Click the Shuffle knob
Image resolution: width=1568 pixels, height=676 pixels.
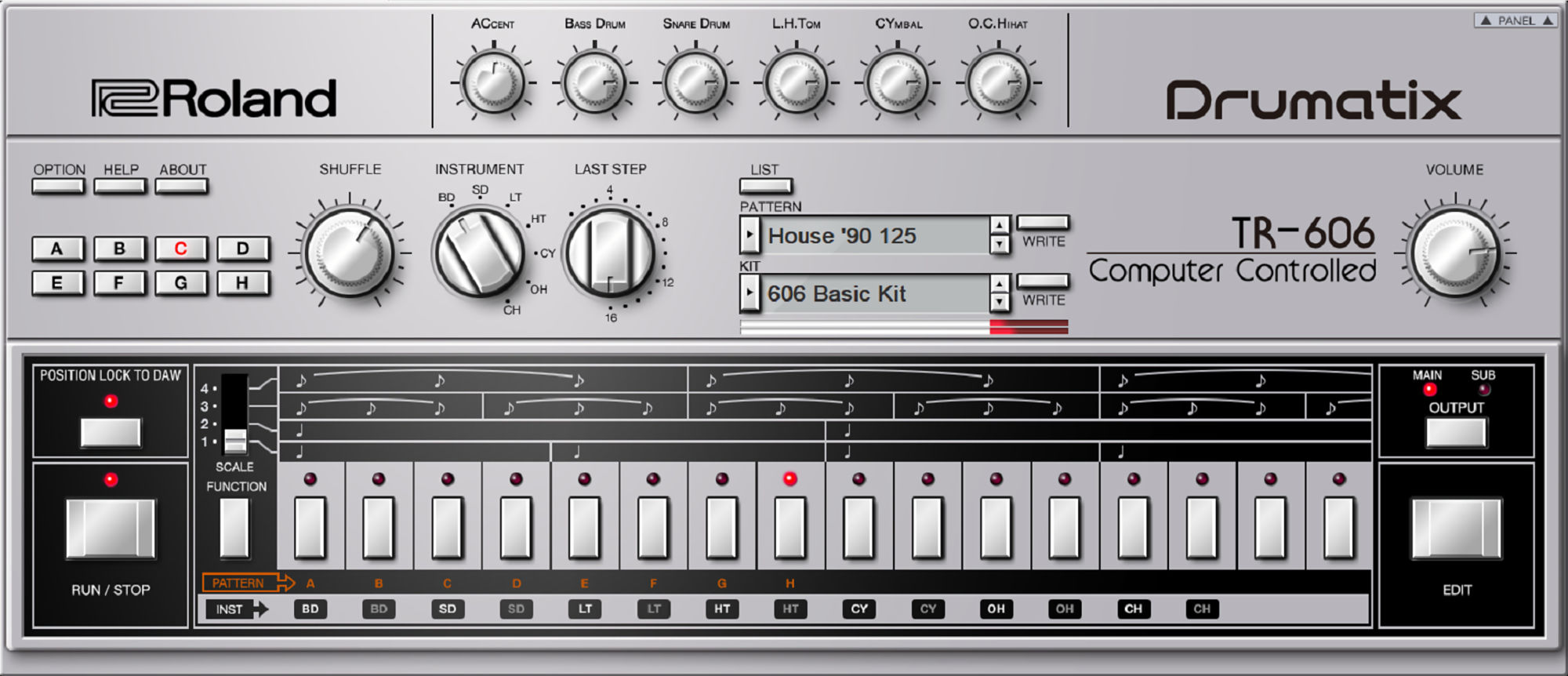(x=350, y=253)
